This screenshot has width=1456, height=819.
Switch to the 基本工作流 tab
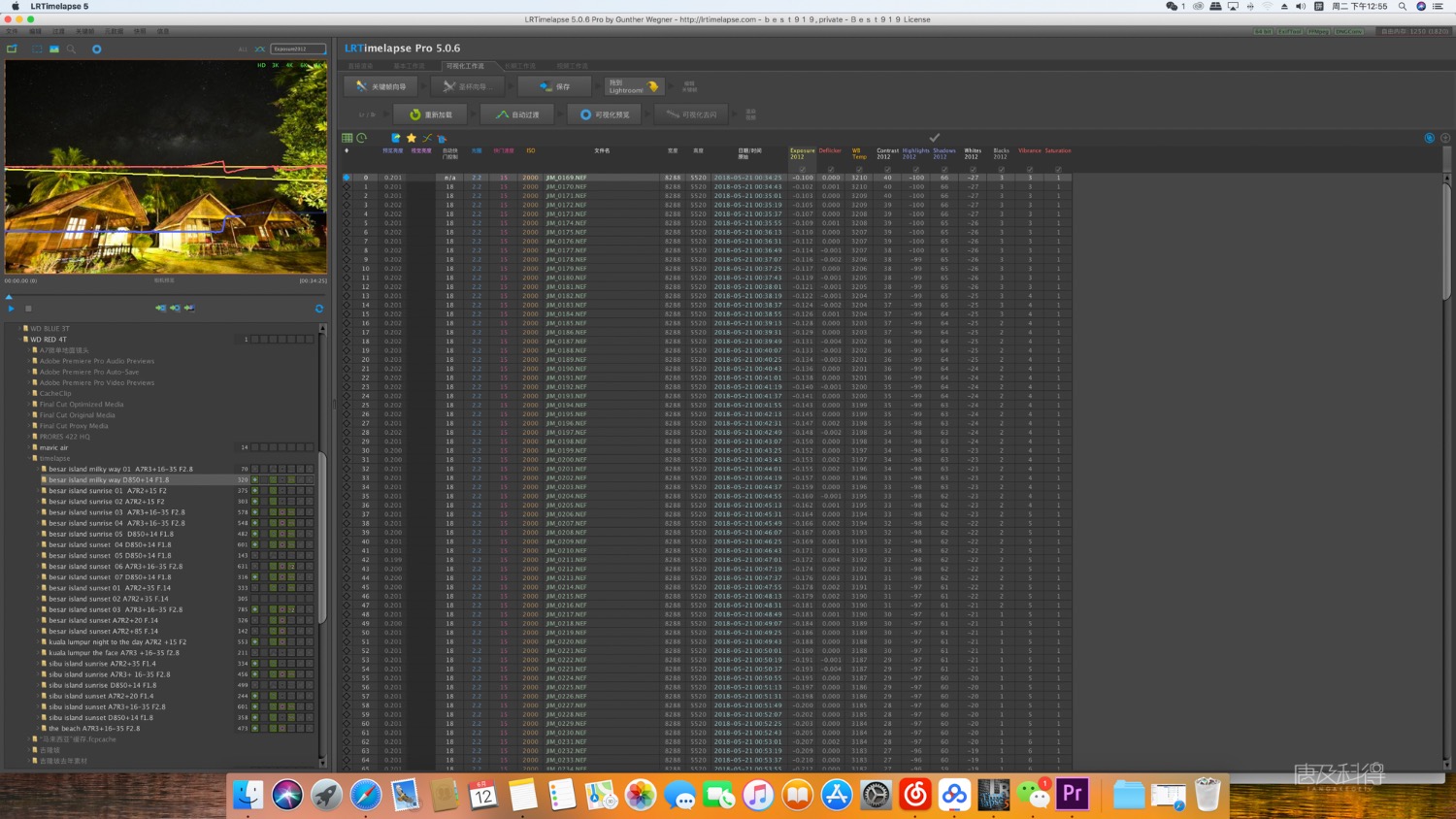point(409,66)
